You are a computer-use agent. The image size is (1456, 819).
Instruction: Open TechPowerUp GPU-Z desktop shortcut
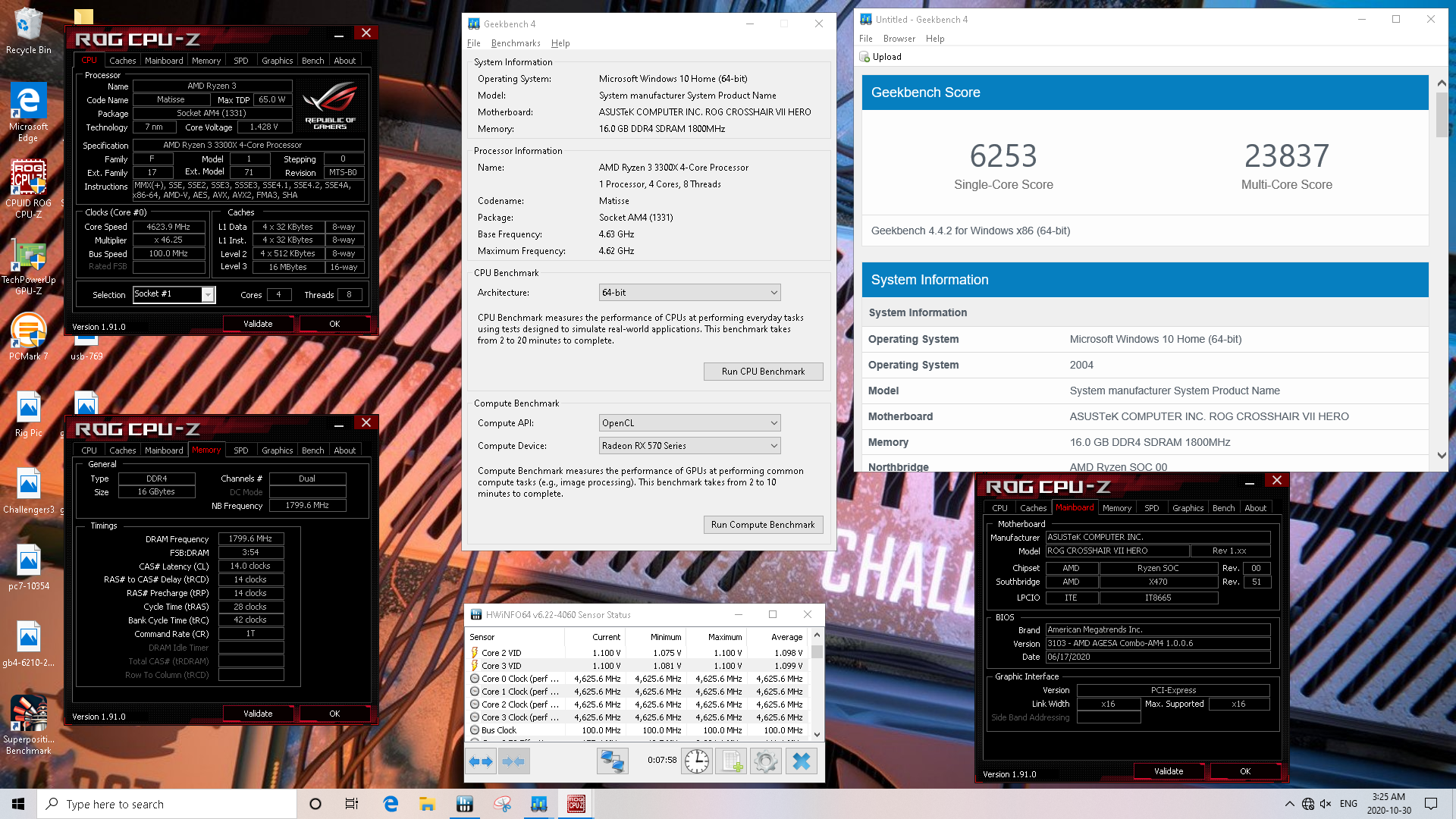tap(28, 265)
